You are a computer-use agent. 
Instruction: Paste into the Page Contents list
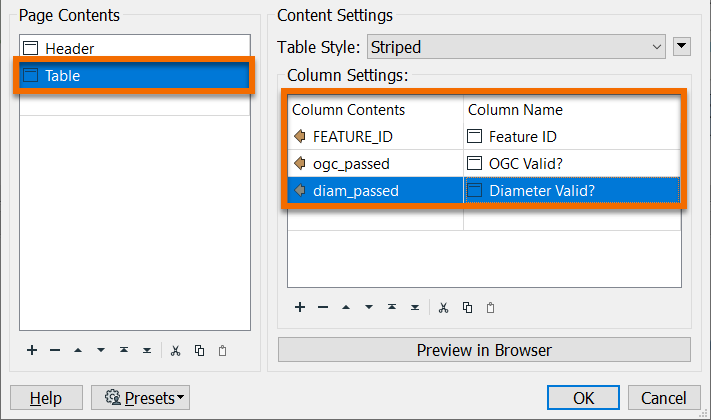222,350
